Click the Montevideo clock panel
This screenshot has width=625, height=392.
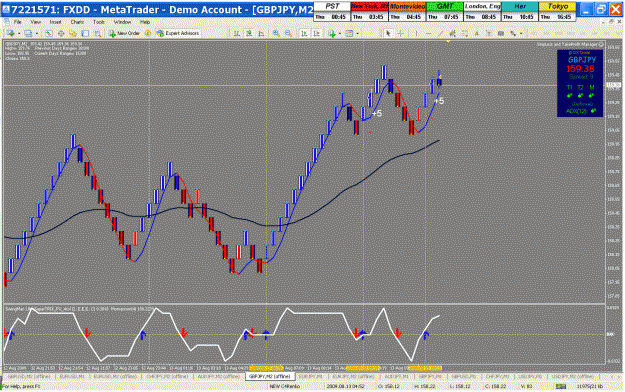407,12
